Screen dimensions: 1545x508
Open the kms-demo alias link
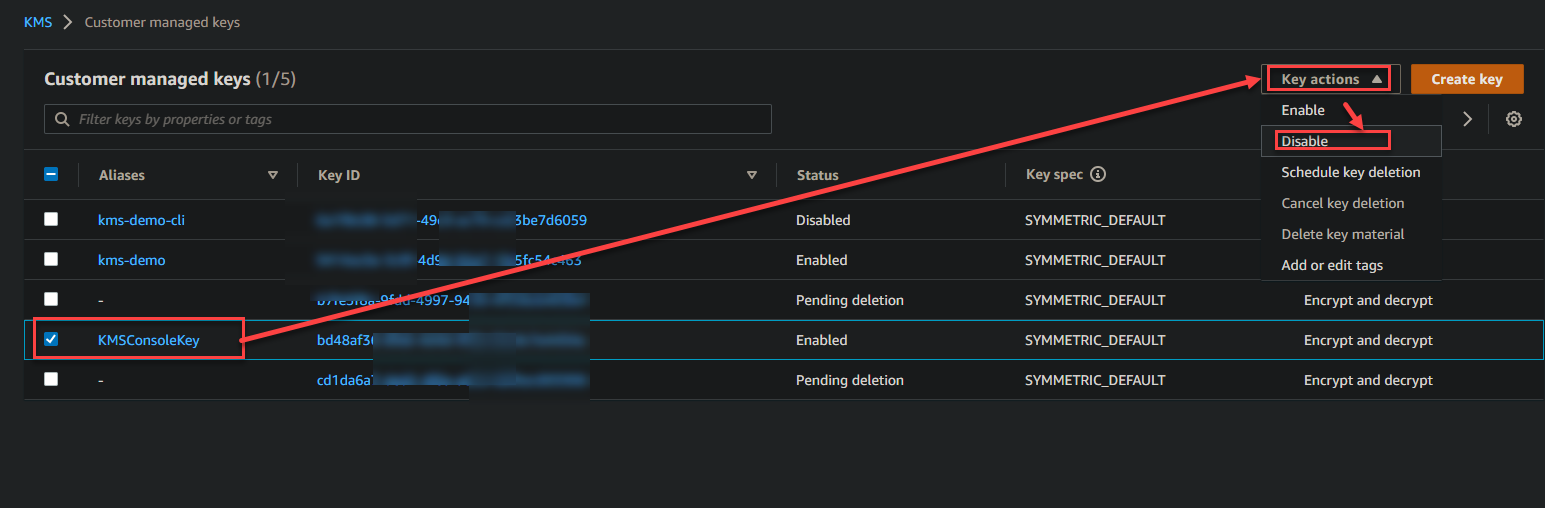pyautogui.click(x=131, y=260)
